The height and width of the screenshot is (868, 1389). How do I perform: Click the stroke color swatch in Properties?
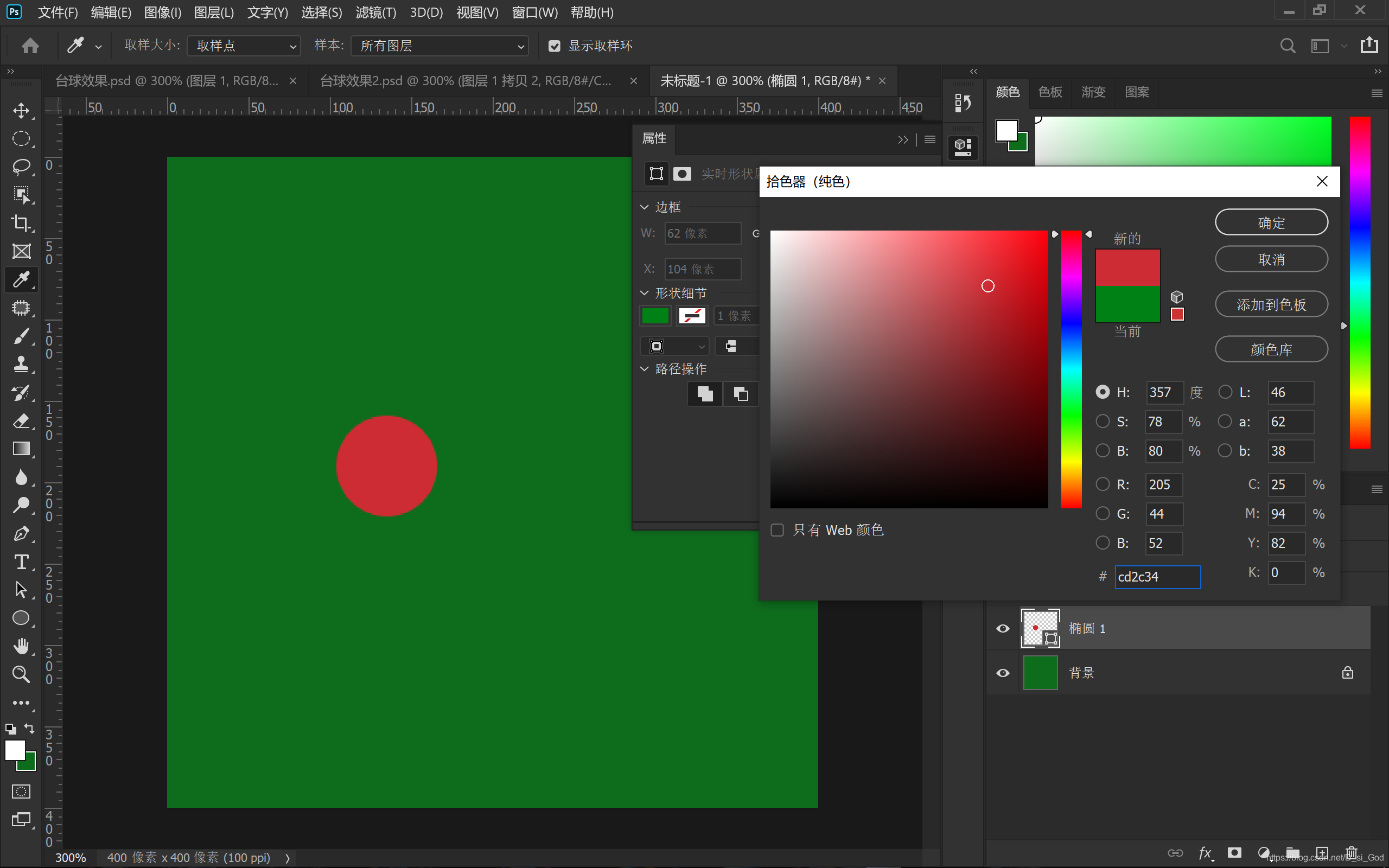(692, 316)
